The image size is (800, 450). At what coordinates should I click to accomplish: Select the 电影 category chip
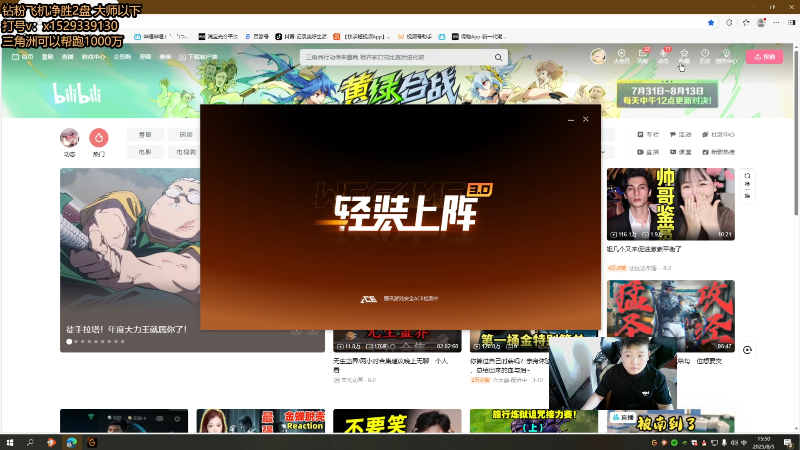tap(145, 152)
